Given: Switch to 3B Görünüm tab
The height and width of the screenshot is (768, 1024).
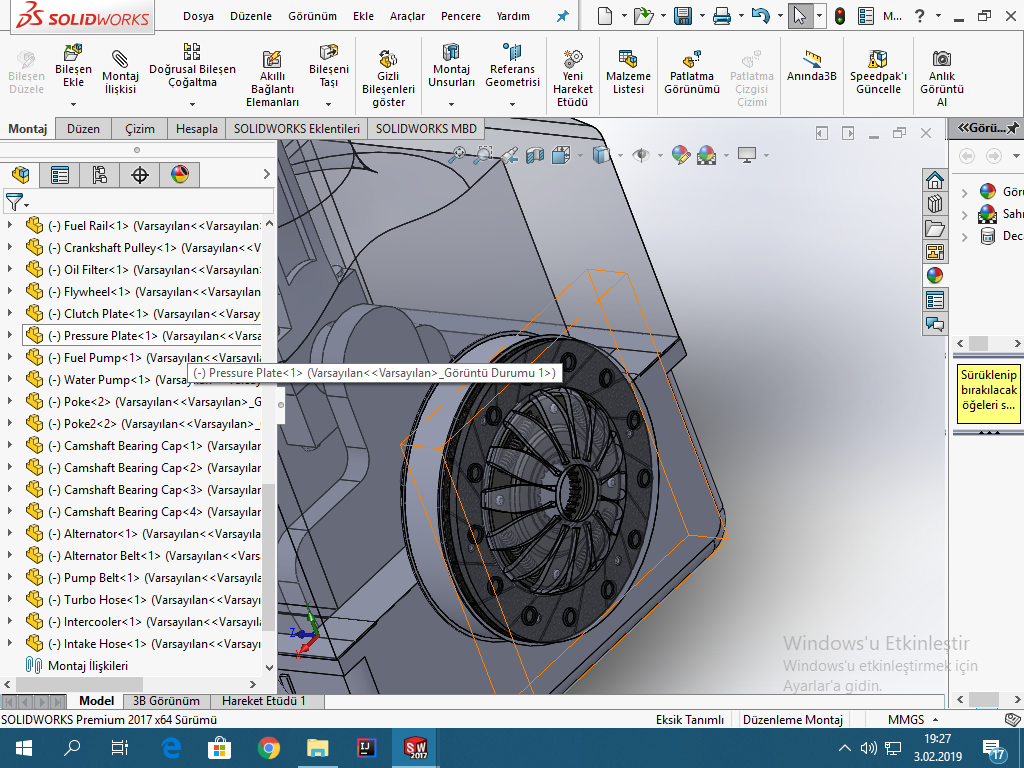Looking at the screenshot, I should click(x=166, y=701).
